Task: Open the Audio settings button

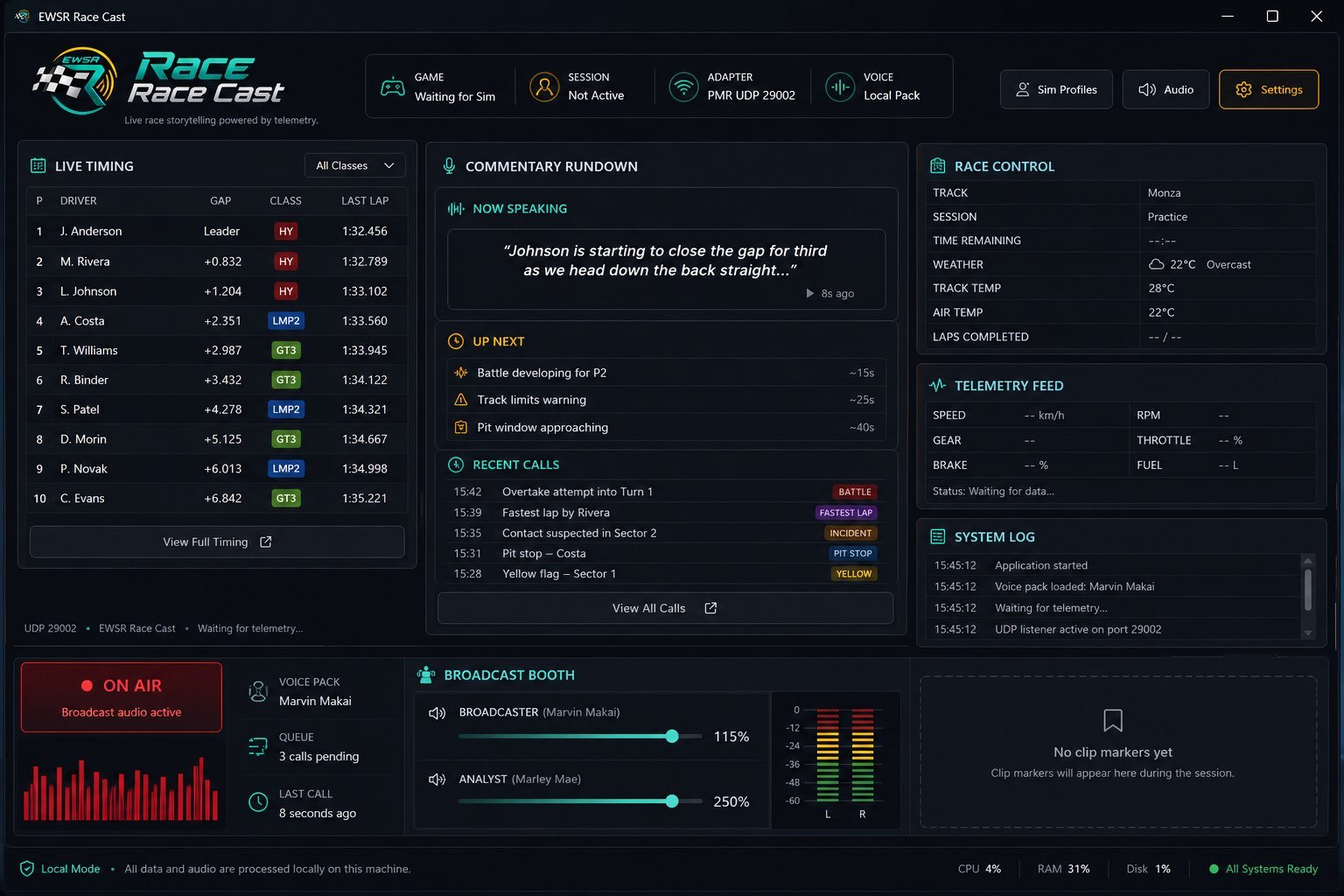Action: coord(1165,89)
